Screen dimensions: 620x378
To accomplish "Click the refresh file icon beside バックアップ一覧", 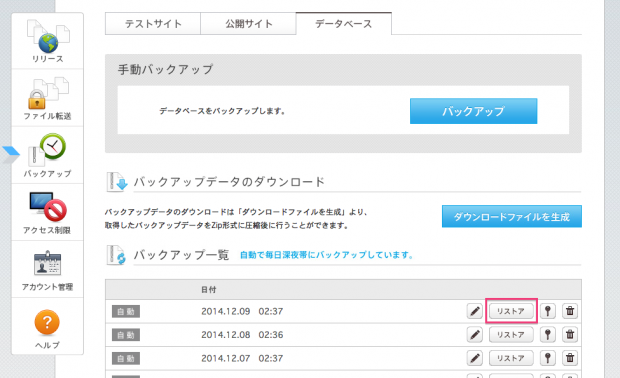I will [x=117, y=255].
